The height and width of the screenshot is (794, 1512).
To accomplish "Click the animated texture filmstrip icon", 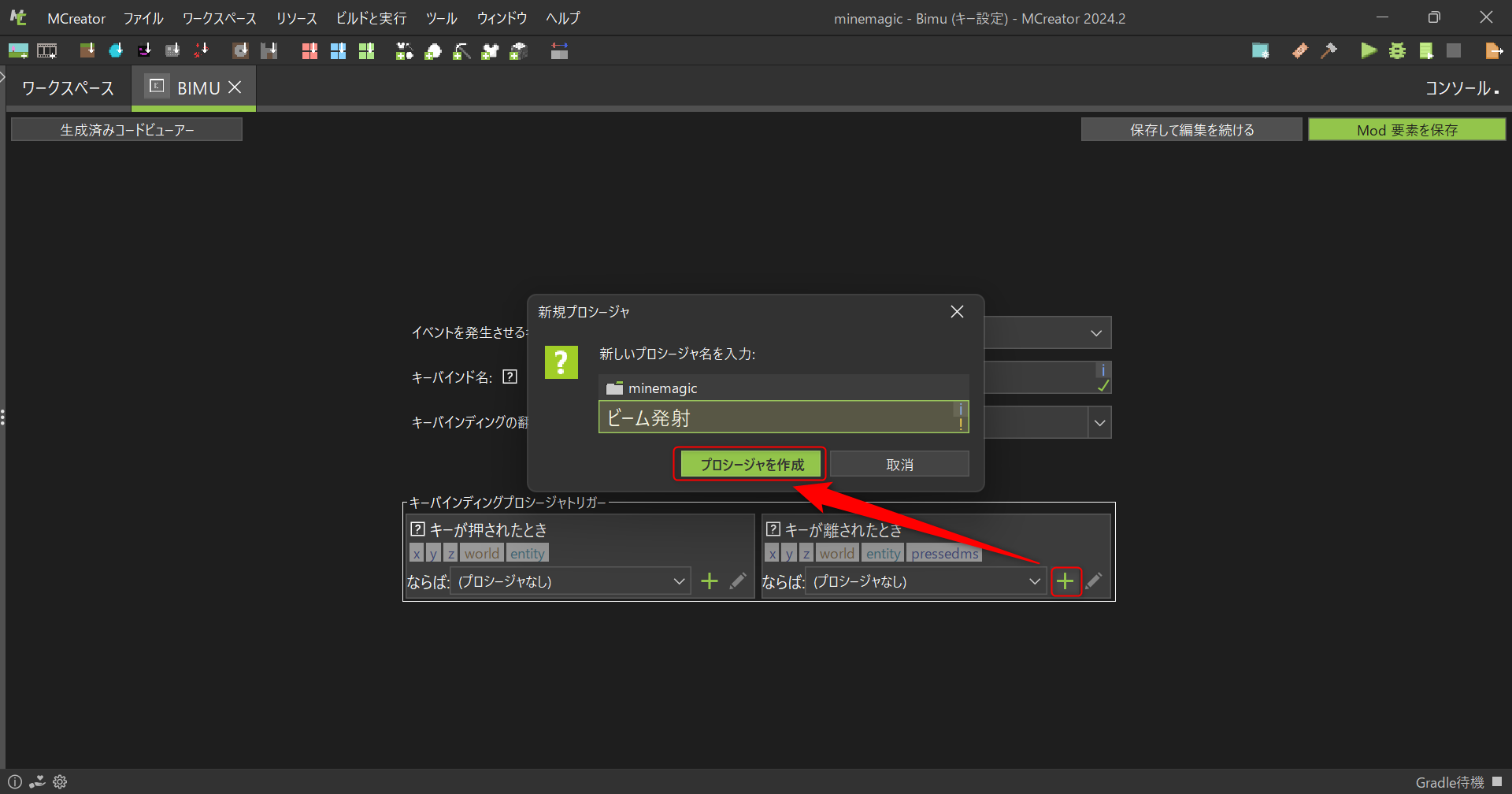I will 47,51.
